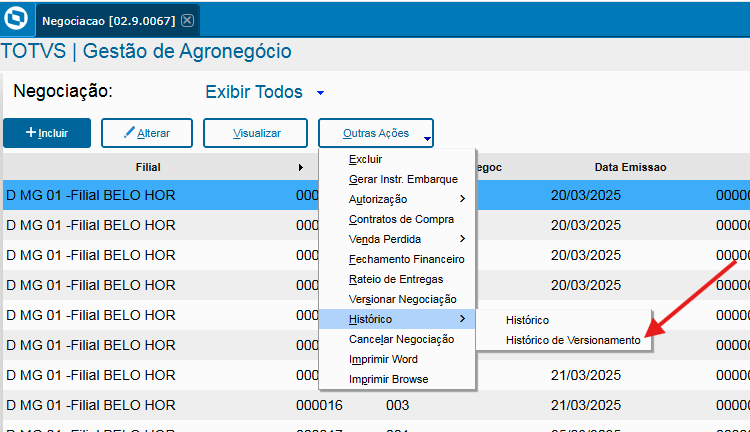Click the Visualizar button
The height and width of the screenshot is (432, 750).
click(x=255, y=133)
